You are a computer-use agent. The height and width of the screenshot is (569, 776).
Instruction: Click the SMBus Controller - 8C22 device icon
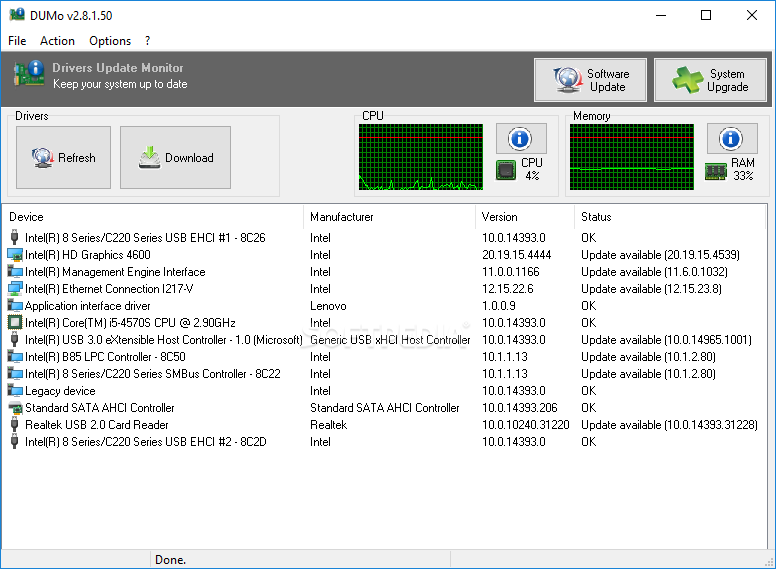(x=15, y=374)
